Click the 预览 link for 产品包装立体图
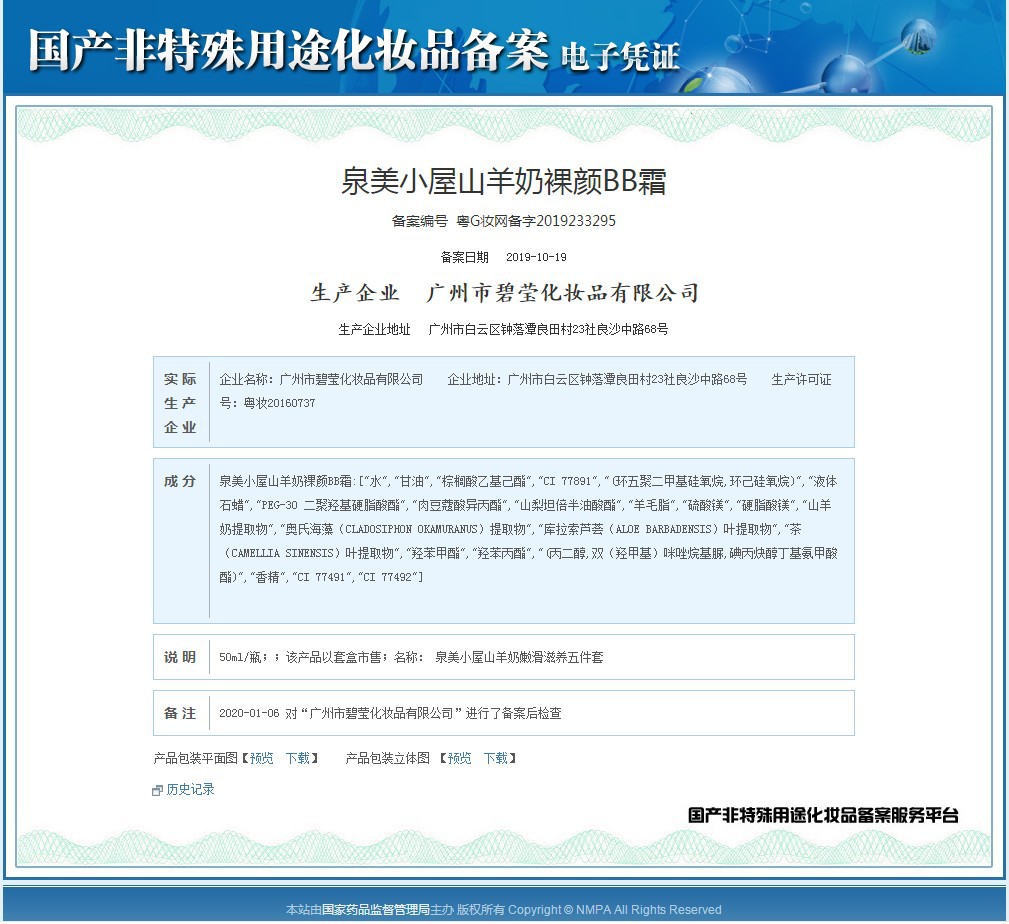 pos(459,758)
